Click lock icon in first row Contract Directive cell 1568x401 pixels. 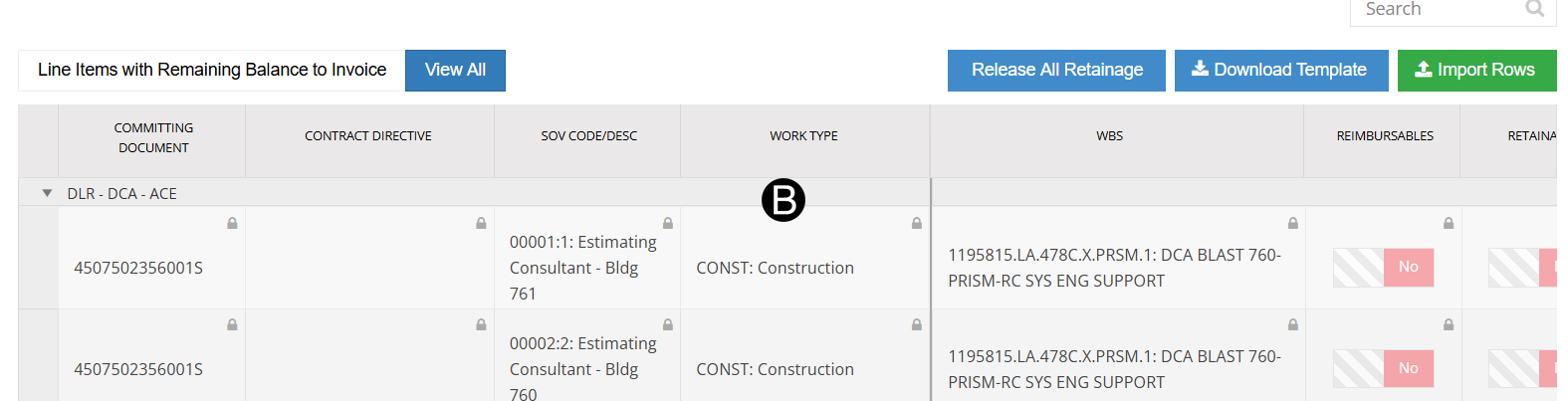(481, 224)
